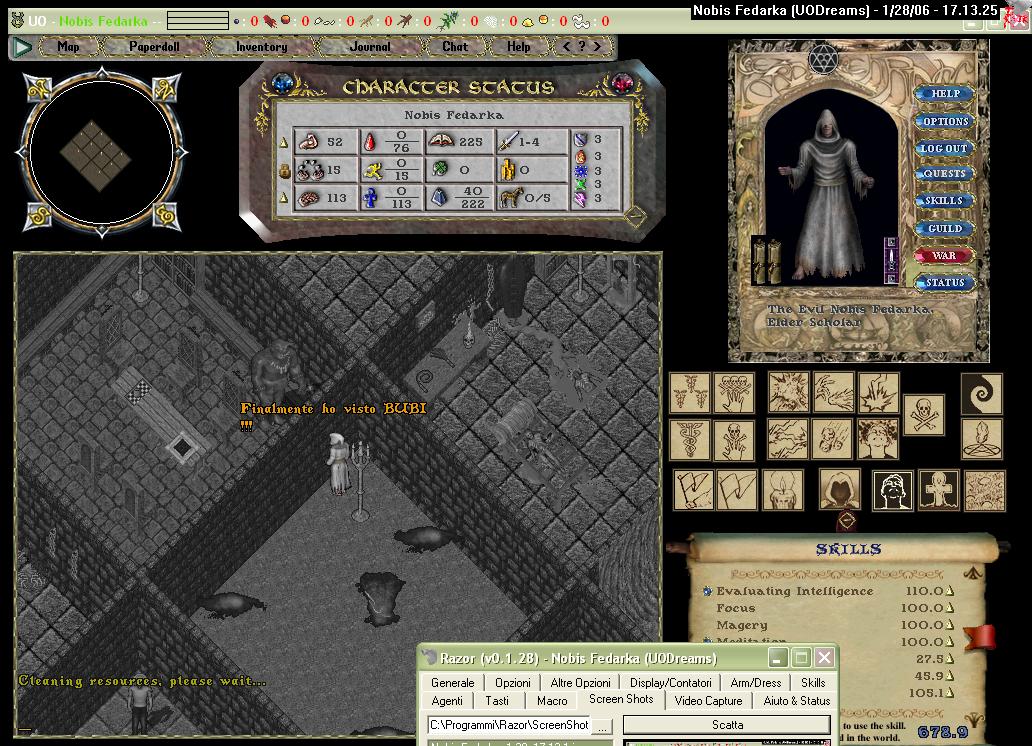Click the left arrow in the menu bar

pos(567,47)
